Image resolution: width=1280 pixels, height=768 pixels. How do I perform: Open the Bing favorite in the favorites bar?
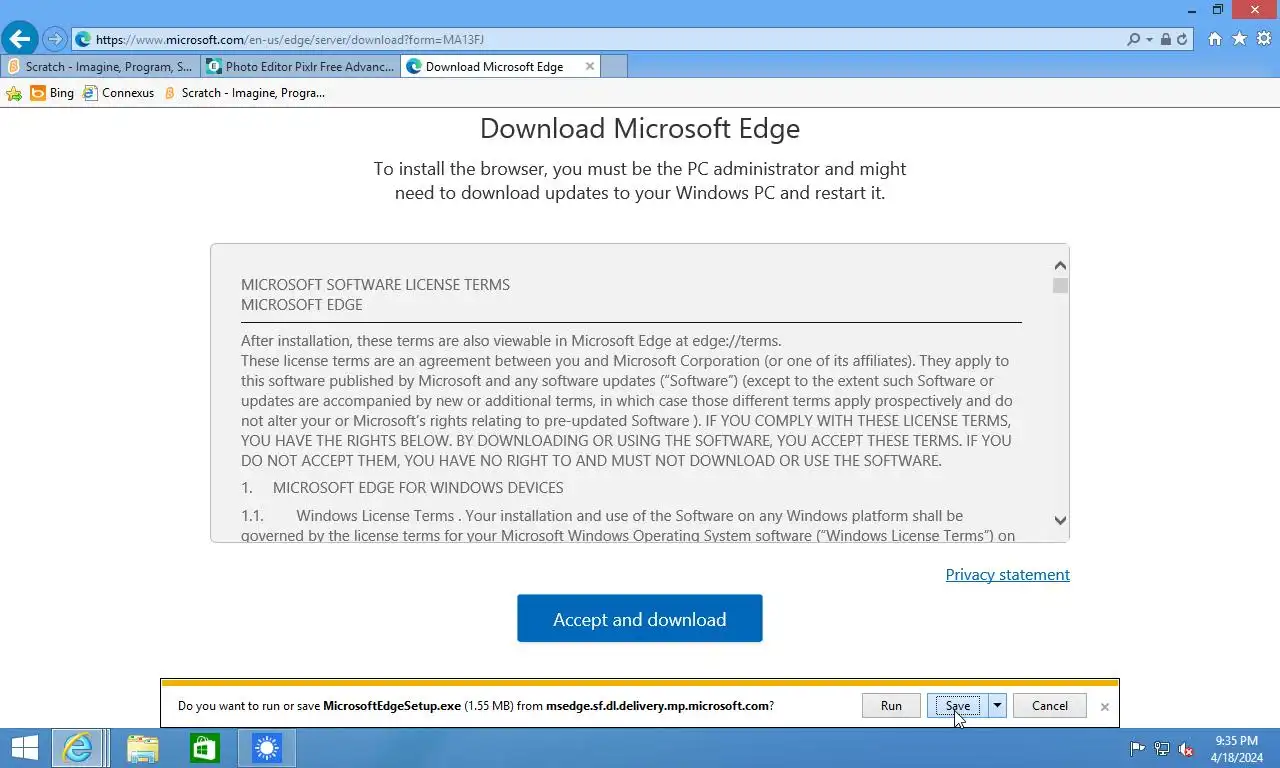point(52,93)
